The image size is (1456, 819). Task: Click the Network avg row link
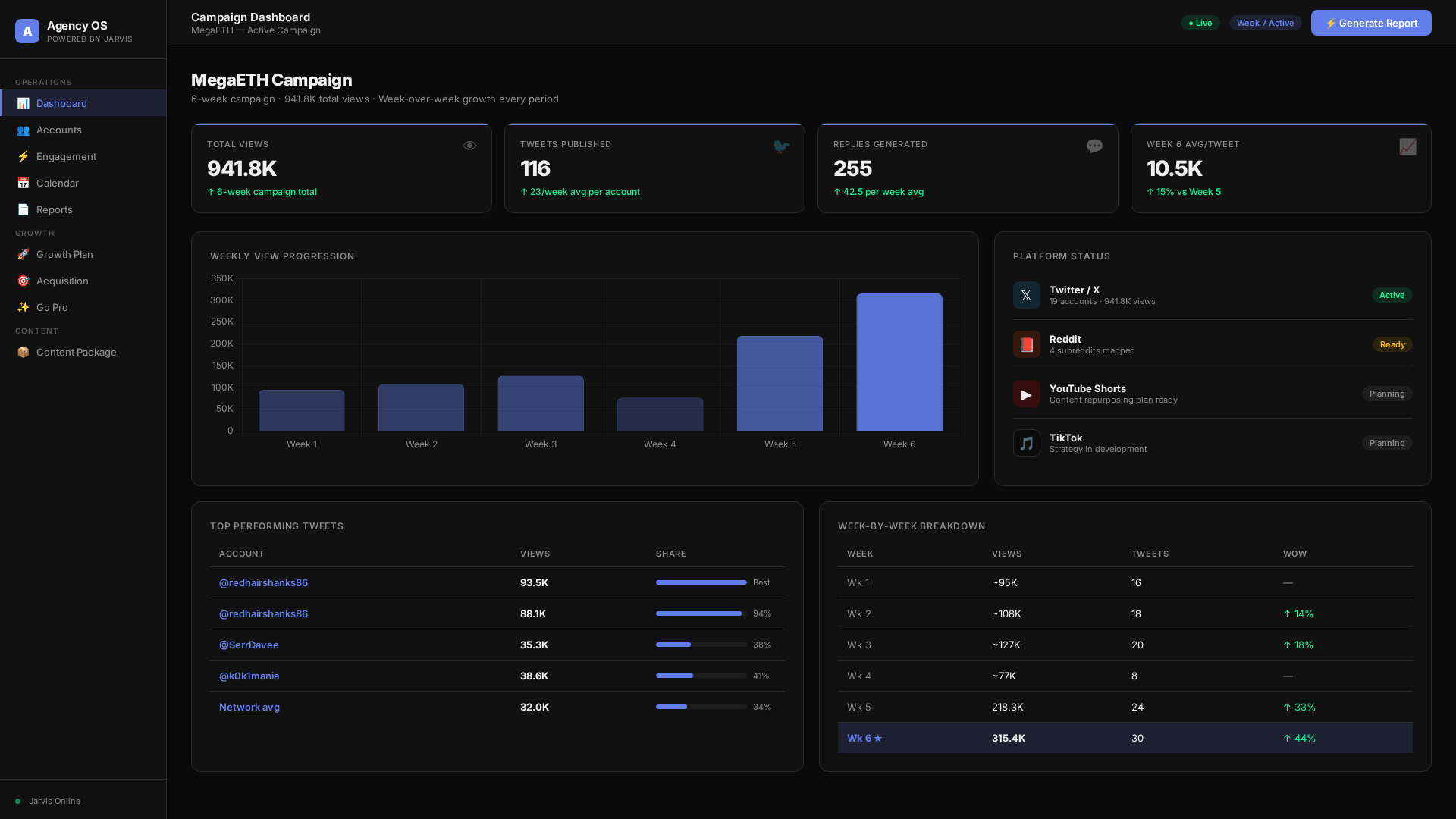pyautogui.click(x=249, y=707)
